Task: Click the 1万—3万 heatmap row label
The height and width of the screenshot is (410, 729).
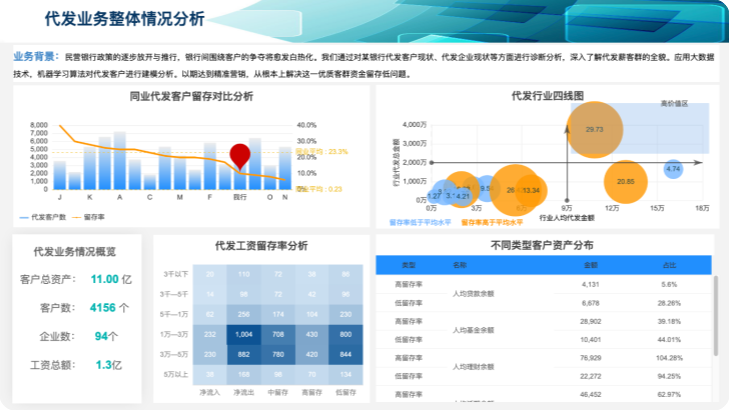Action: [x=174, y=334]
